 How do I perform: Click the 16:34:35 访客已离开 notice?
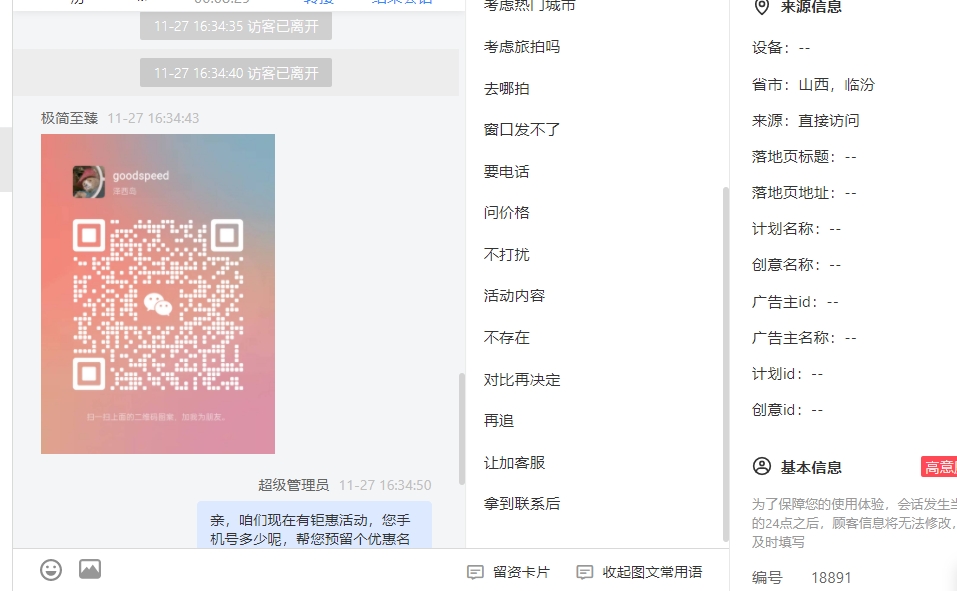tap(236, 26)
